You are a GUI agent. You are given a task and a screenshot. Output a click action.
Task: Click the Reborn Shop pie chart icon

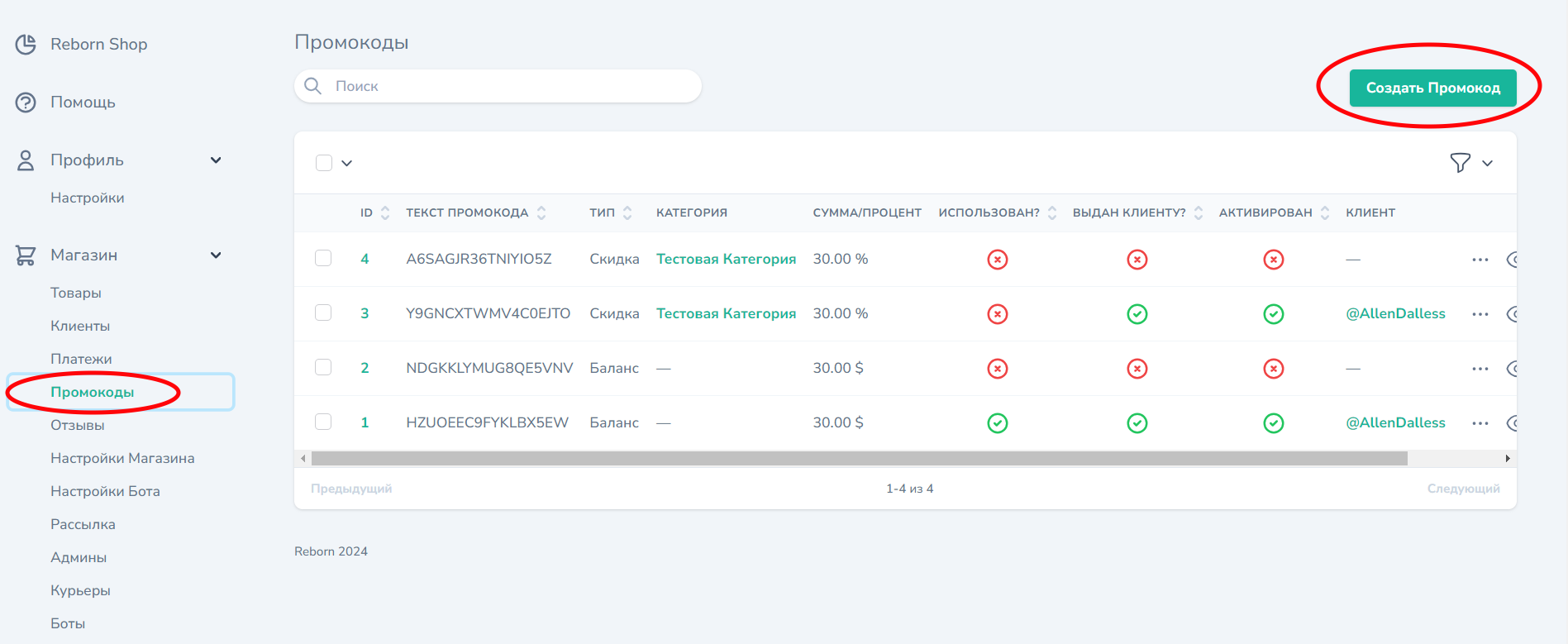coord(26,44)
